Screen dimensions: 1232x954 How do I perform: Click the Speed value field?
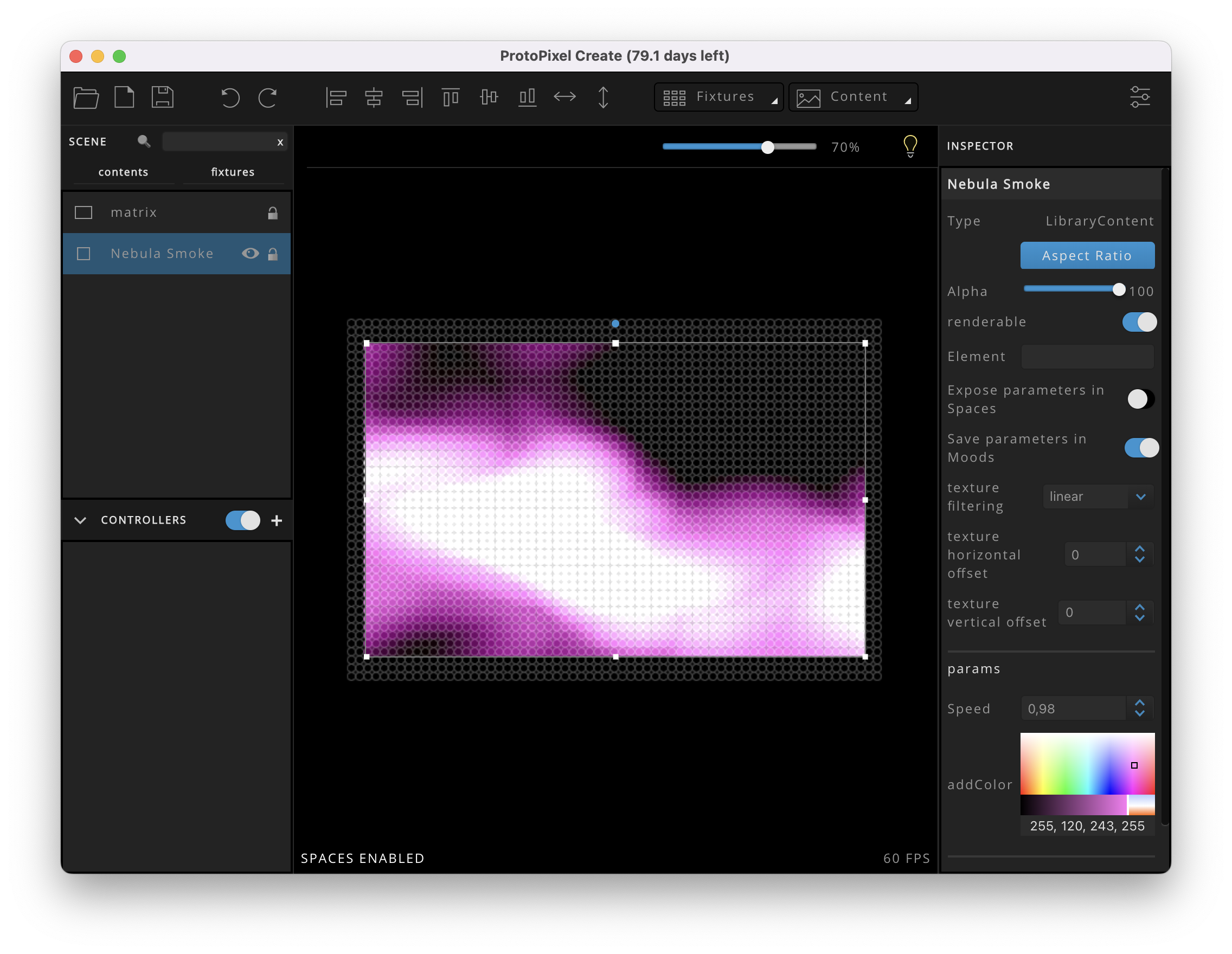click(x=1074, y=709)
